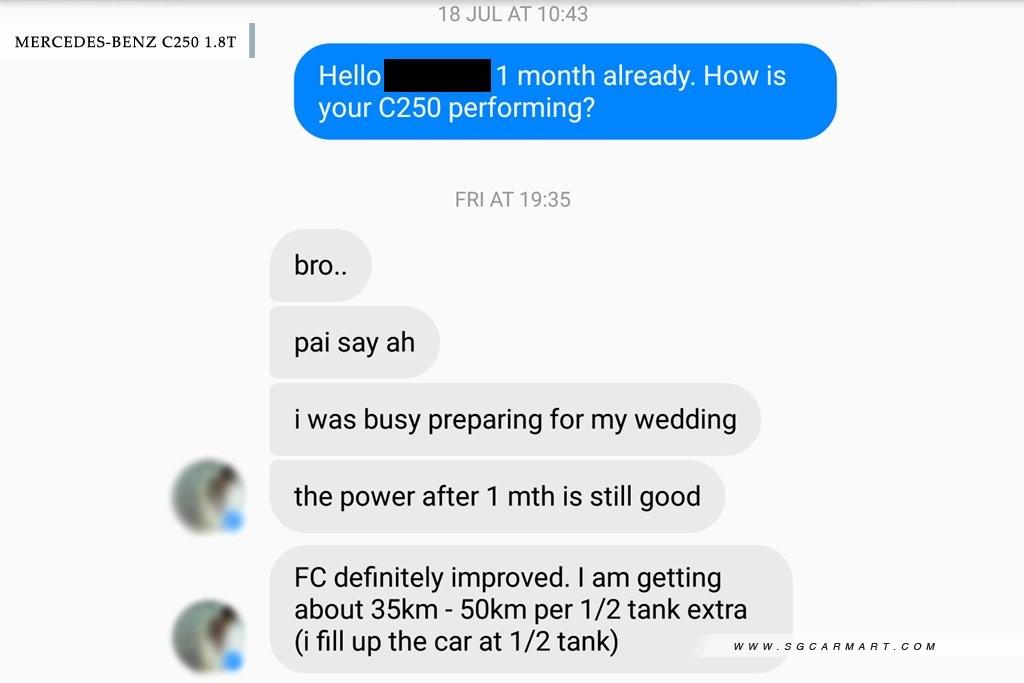Click the 'MERCEDES-BENZ C250 1.8T' label
The width and height of the screenshot is (1024, 683).
125,42
